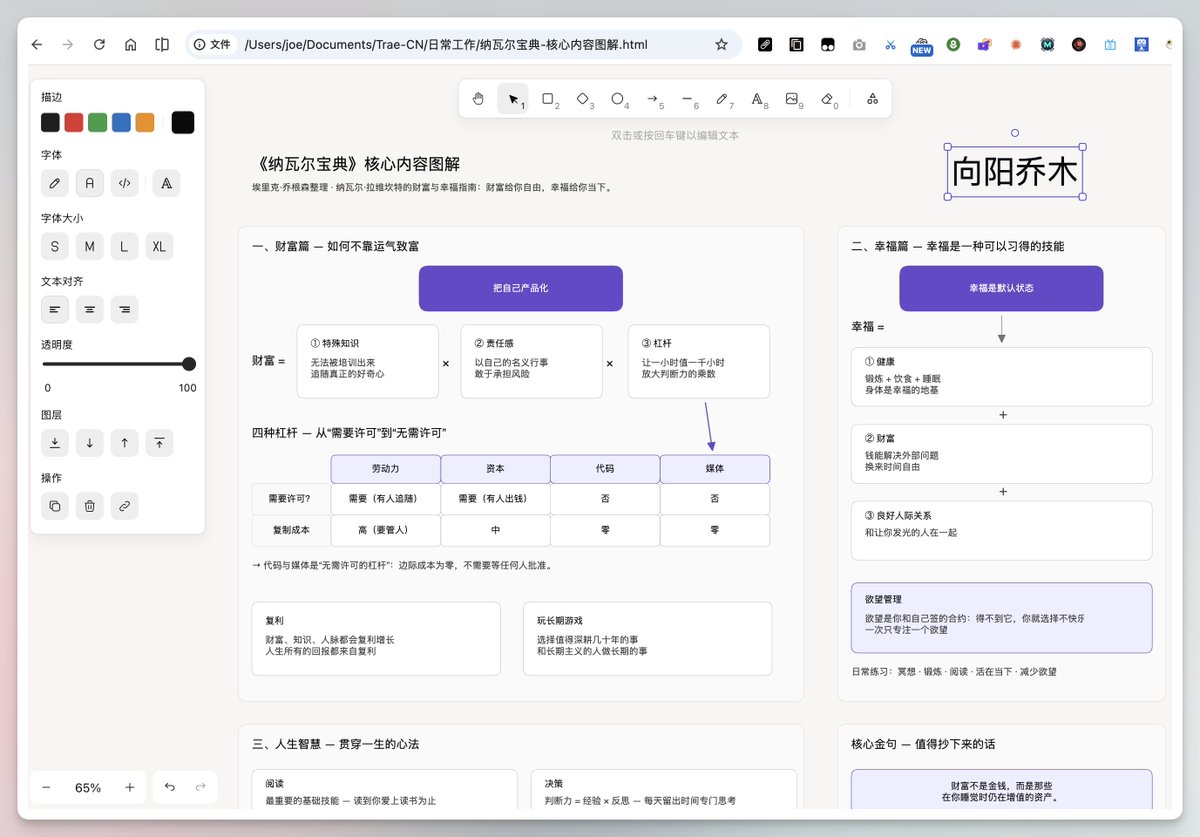This screenshot has height=837, width=1200.
Task: Zoom in with plus button
Action: (130, 788)
